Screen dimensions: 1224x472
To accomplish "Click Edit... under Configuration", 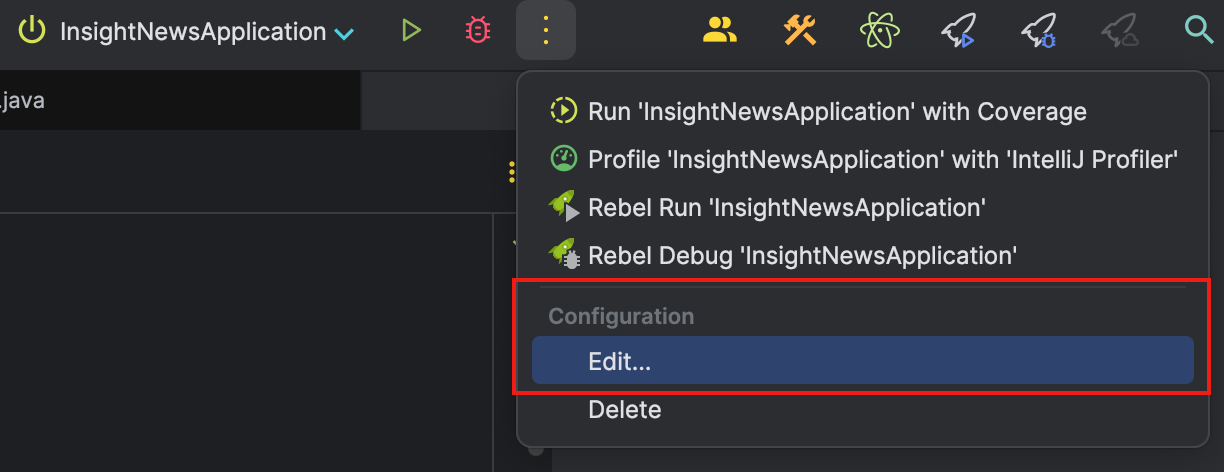I will pyautogui.click(x=863, y=360).
